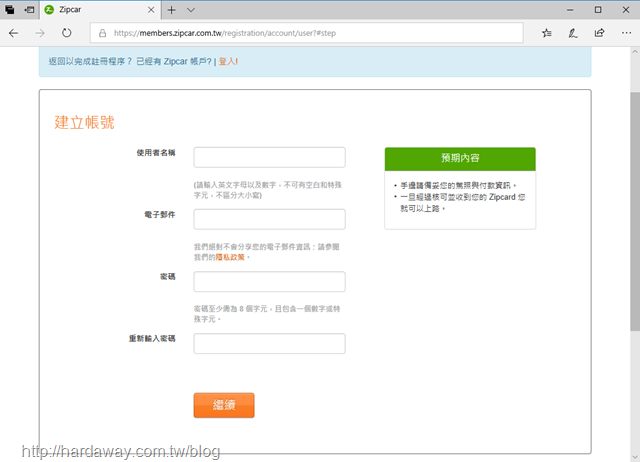
Task: Click the Zipcar favicon on the tab
Action: click(49, 9)
